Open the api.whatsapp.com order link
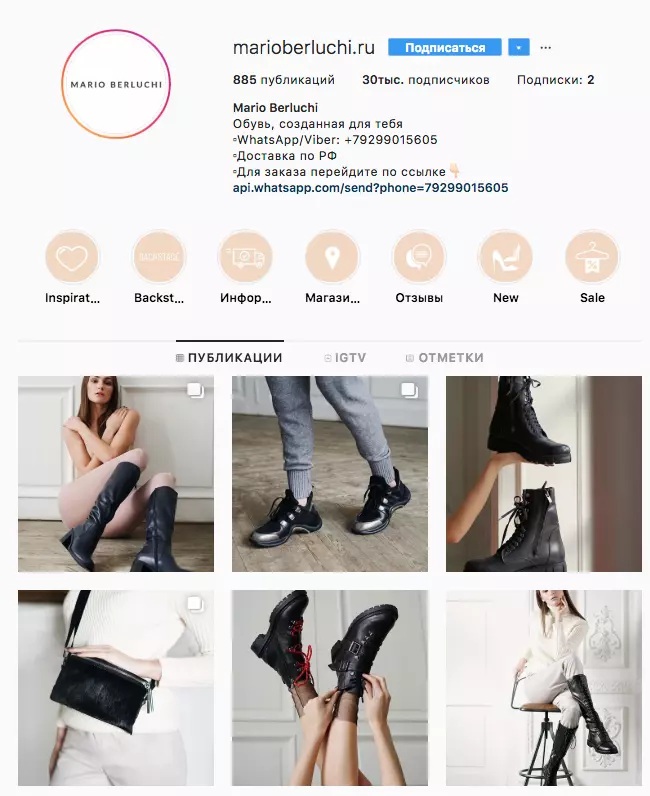The height and width of the screenshot is (796, 650). (370, 188)
